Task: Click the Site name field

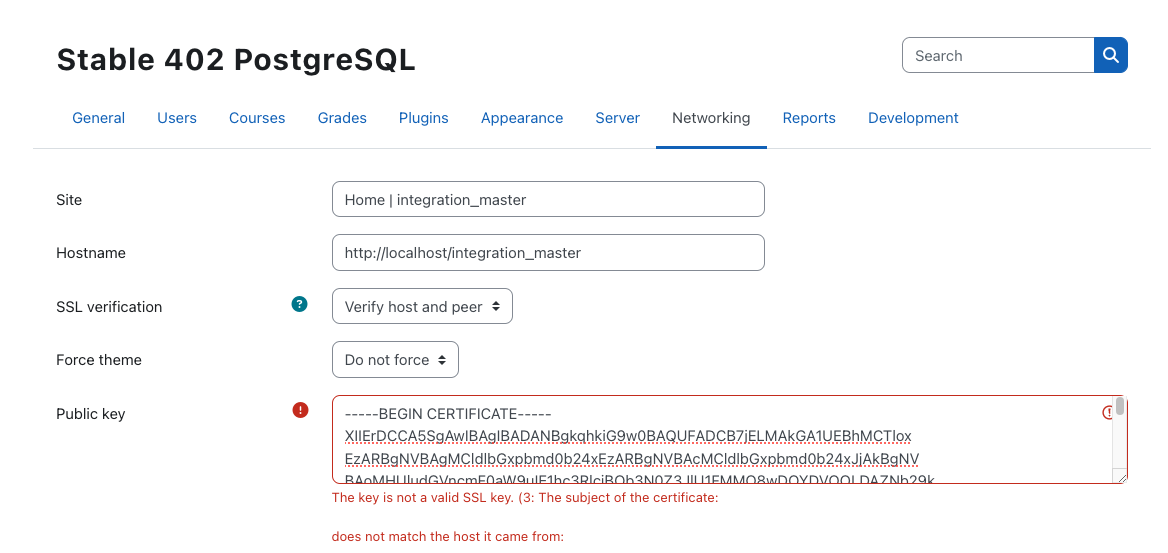Action: tap(548, 199)
